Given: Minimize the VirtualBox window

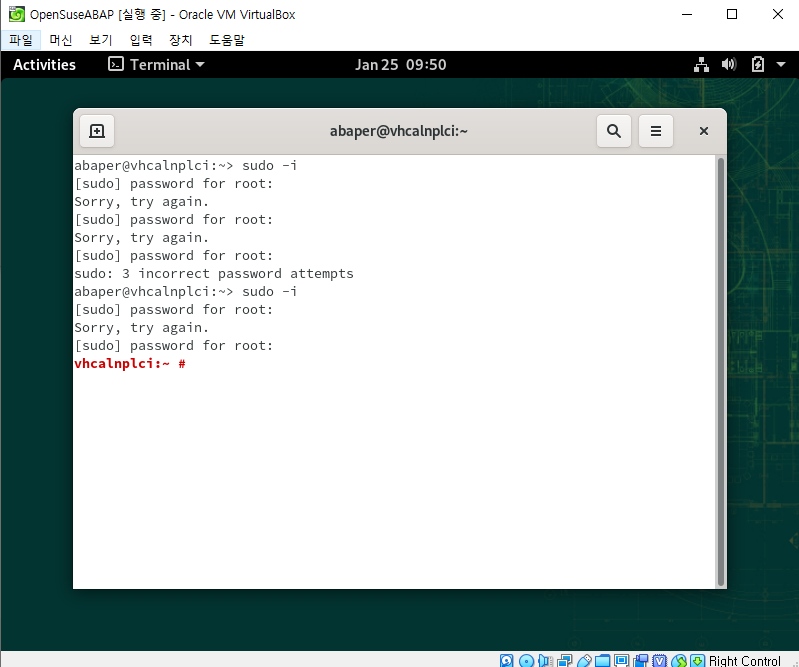Looking at the screenshot, I should click(687, 14).
